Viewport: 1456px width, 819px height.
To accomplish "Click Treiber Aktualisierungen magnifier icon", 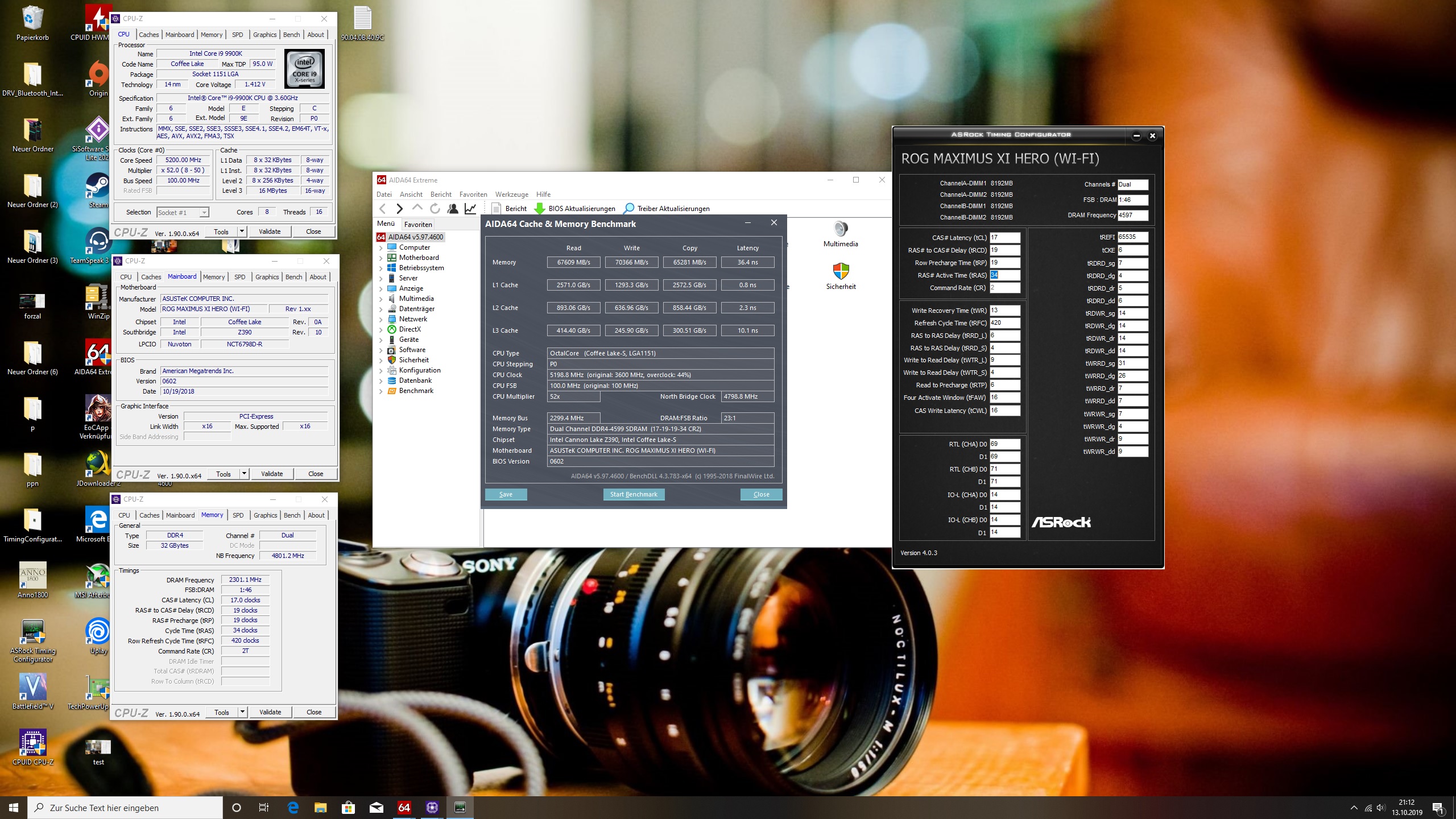I will [629, 209].
